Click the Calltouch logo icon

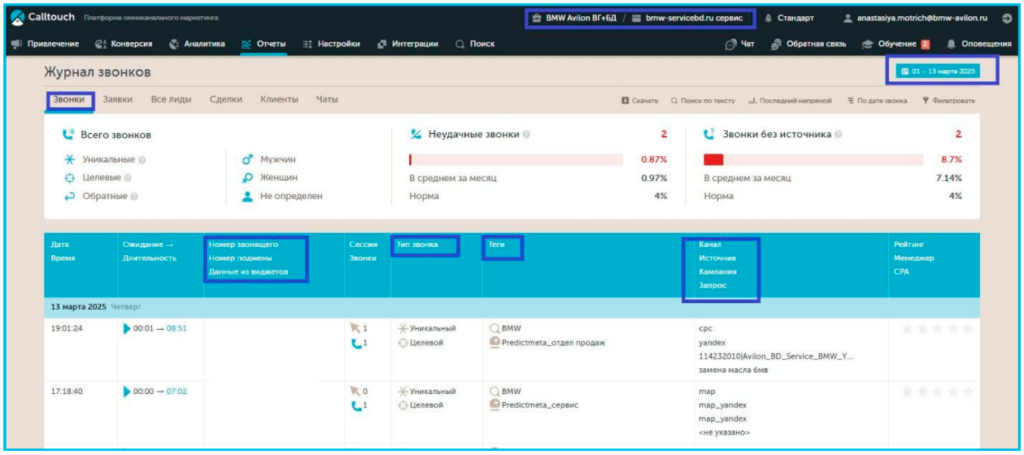[x=18, y=18]
